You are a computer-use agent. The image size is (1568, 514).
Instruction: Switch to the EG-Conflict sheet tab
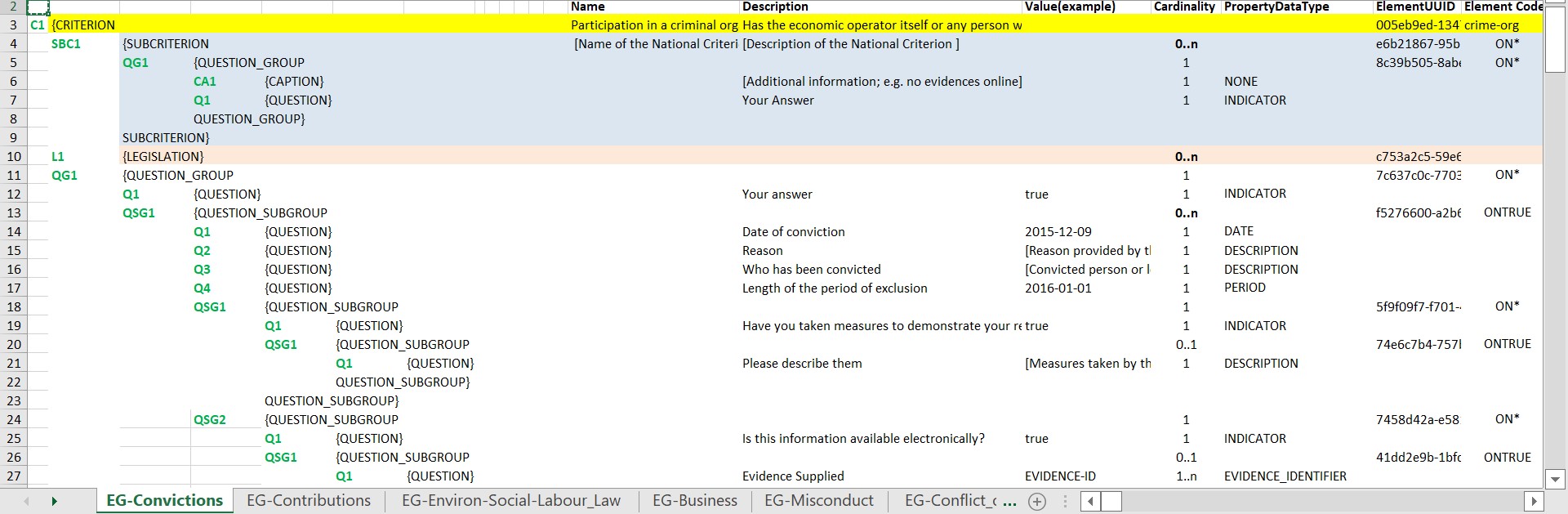click(949, 501)
